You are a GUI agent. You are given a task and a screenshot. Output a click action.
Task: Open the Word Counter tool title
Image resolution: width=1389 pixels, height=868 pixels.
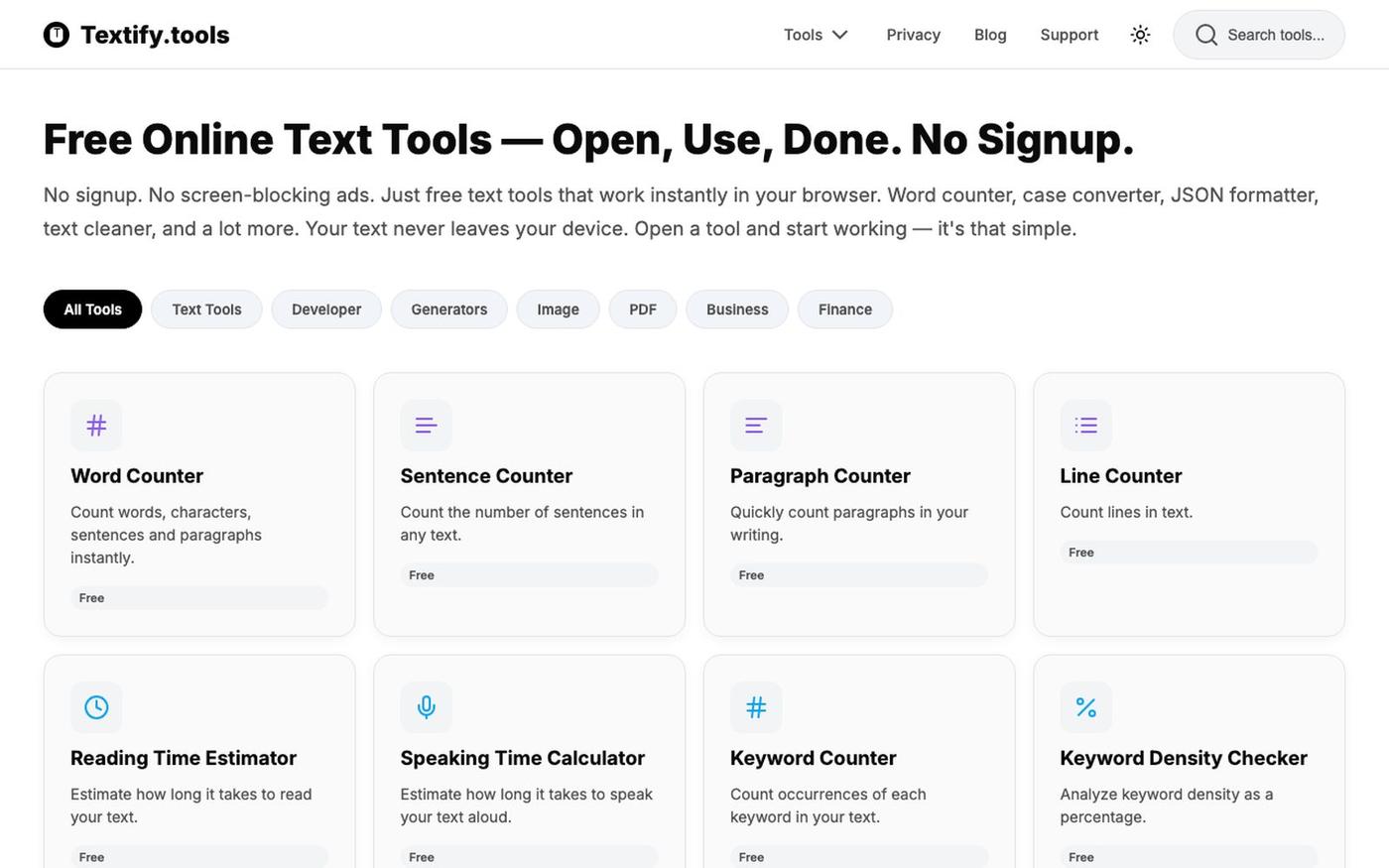[x=137, y=476]
